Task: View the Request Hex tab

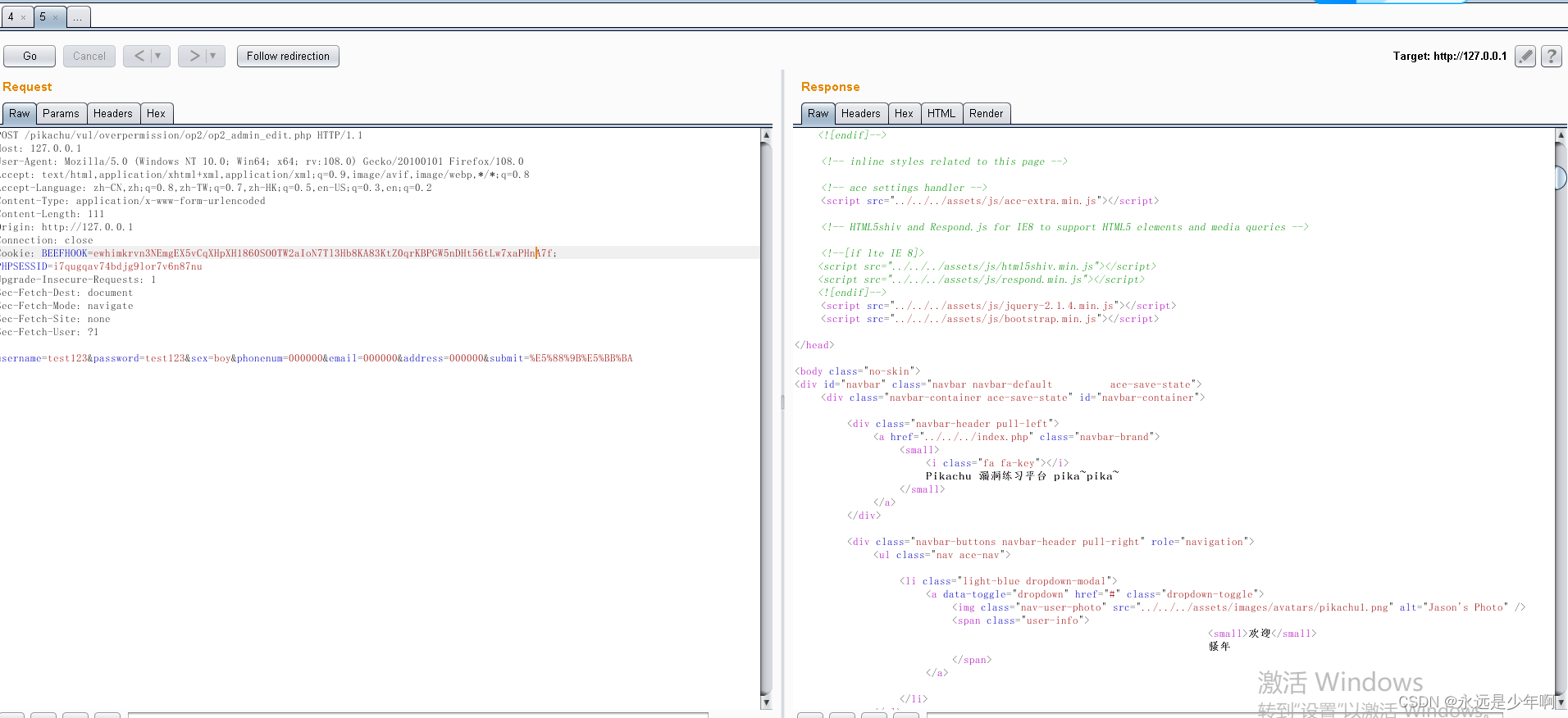Action: 156,114
